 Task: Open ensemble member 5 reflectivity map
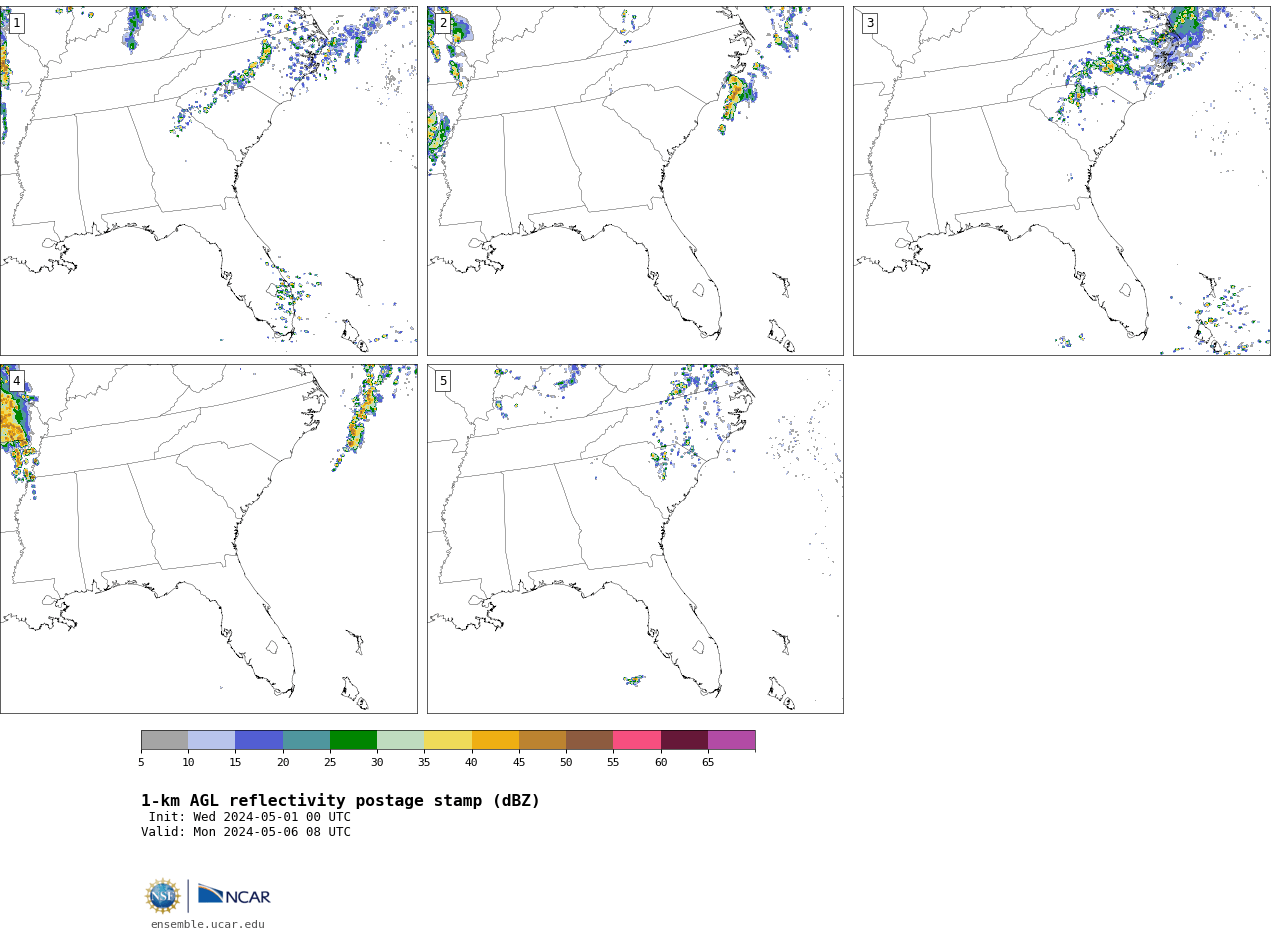click(x=635, y=538)
